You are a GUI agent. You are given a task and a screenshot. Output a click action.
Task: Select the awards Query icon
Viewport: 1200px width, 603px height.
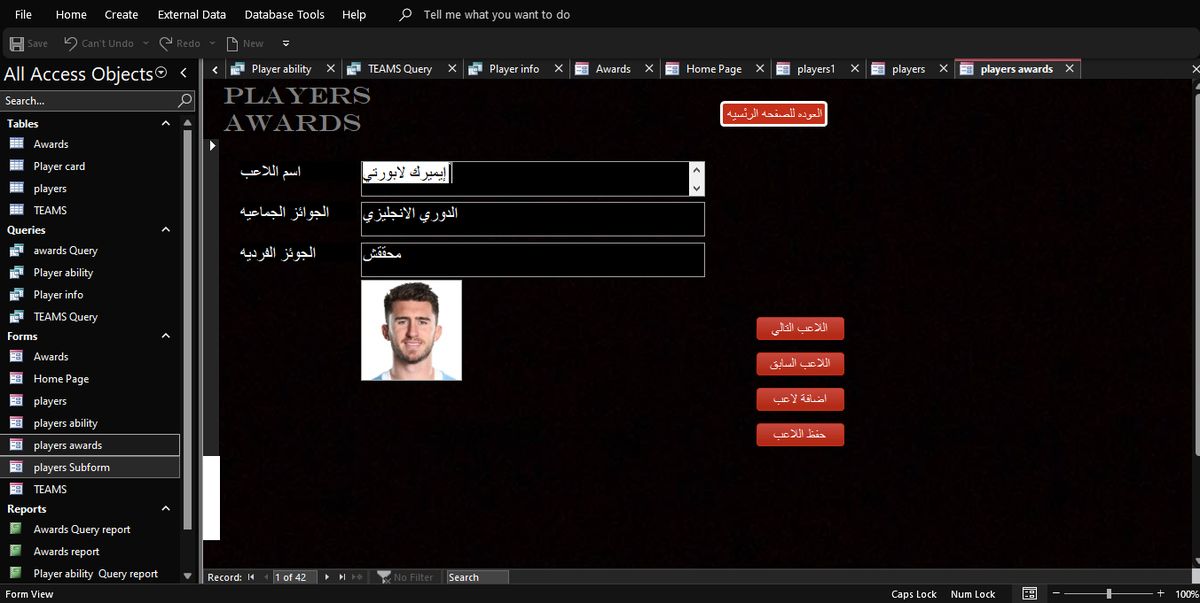coord(16,250)
